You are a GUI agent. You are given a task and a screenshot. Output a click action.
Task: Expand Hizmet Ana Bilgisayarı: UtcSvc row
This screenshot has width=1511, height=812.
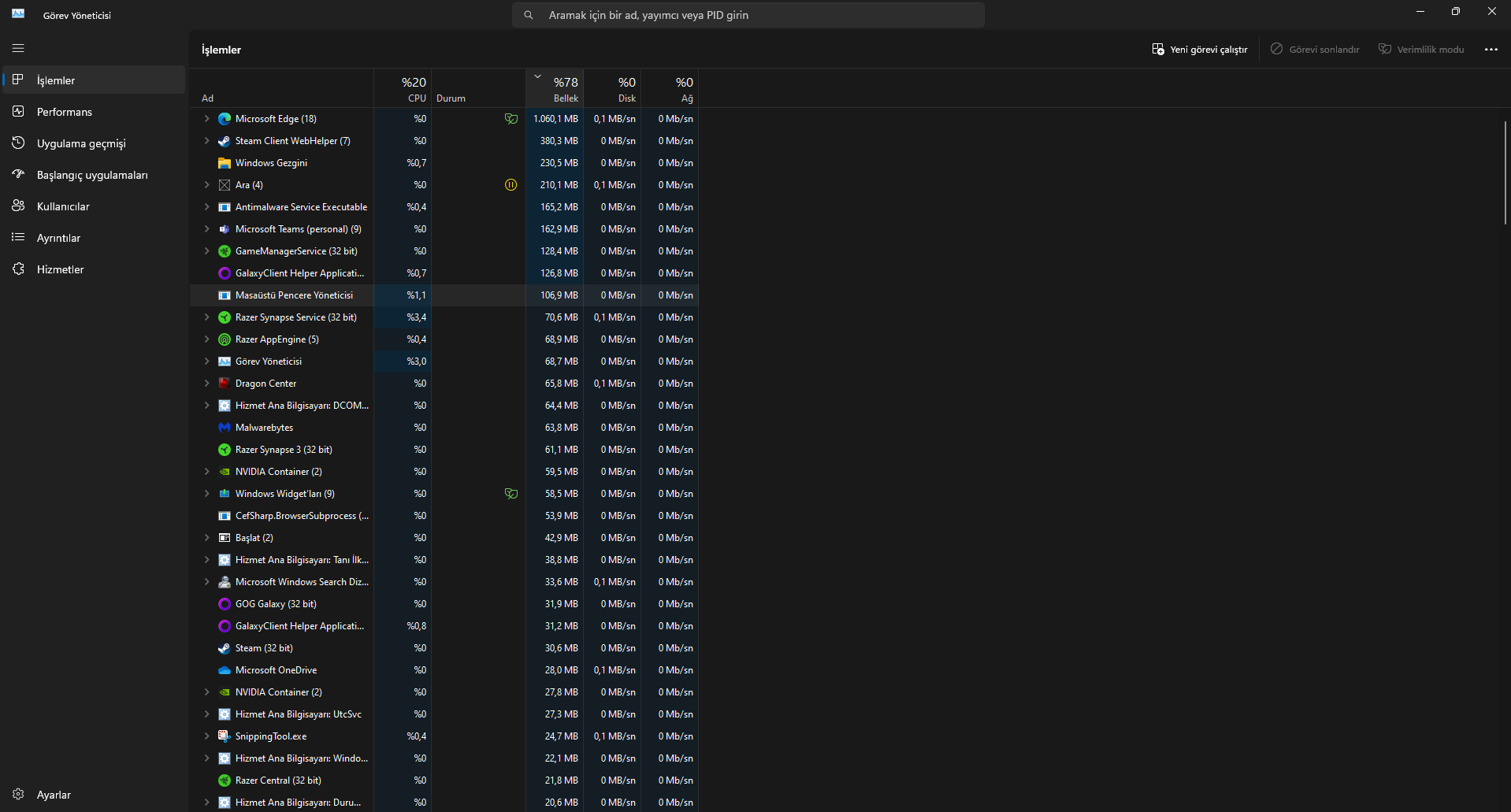pyautogui.click(x=206, y=714)
